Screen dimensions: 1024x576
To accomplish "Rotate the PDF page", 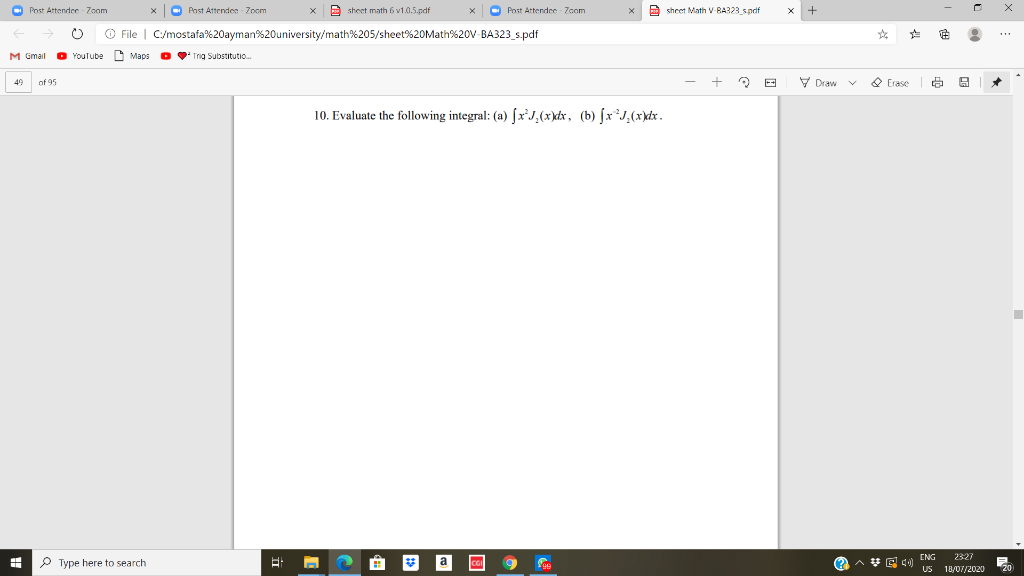I will click(x=745, y=82).
